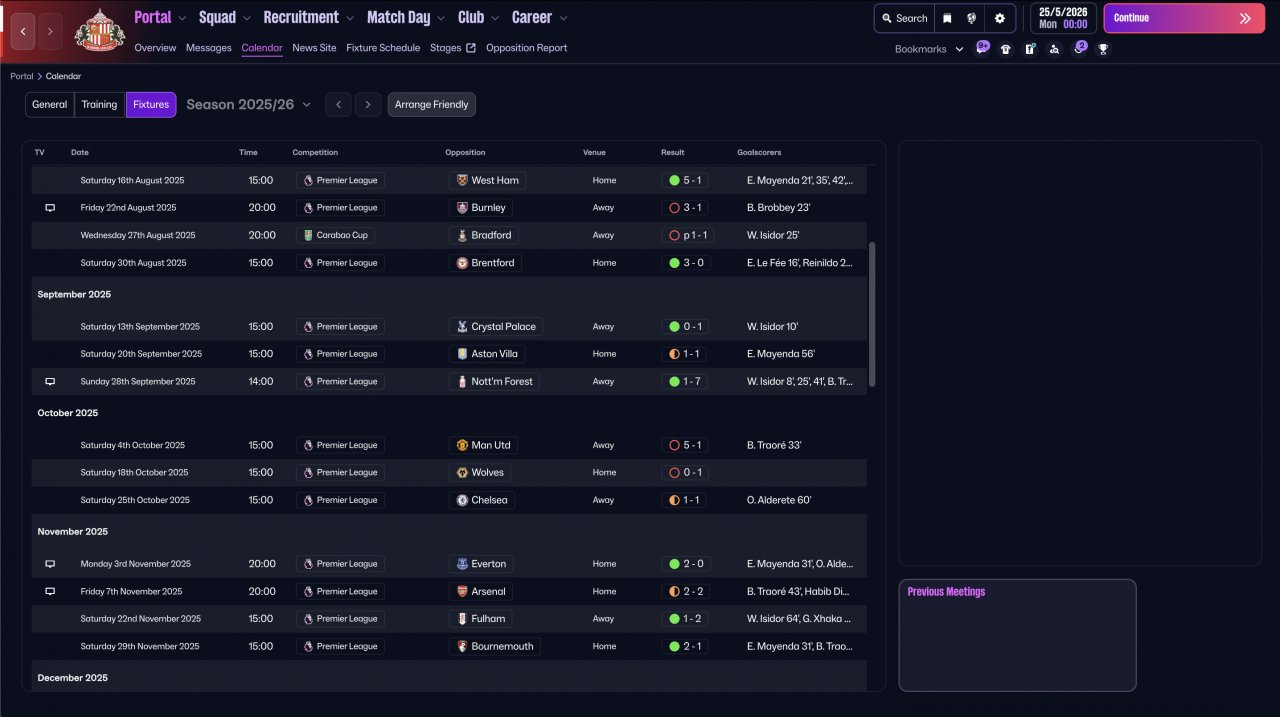The image size is (1280, 717).
Task: Open the globe world icon
Action: pos(971,18)
